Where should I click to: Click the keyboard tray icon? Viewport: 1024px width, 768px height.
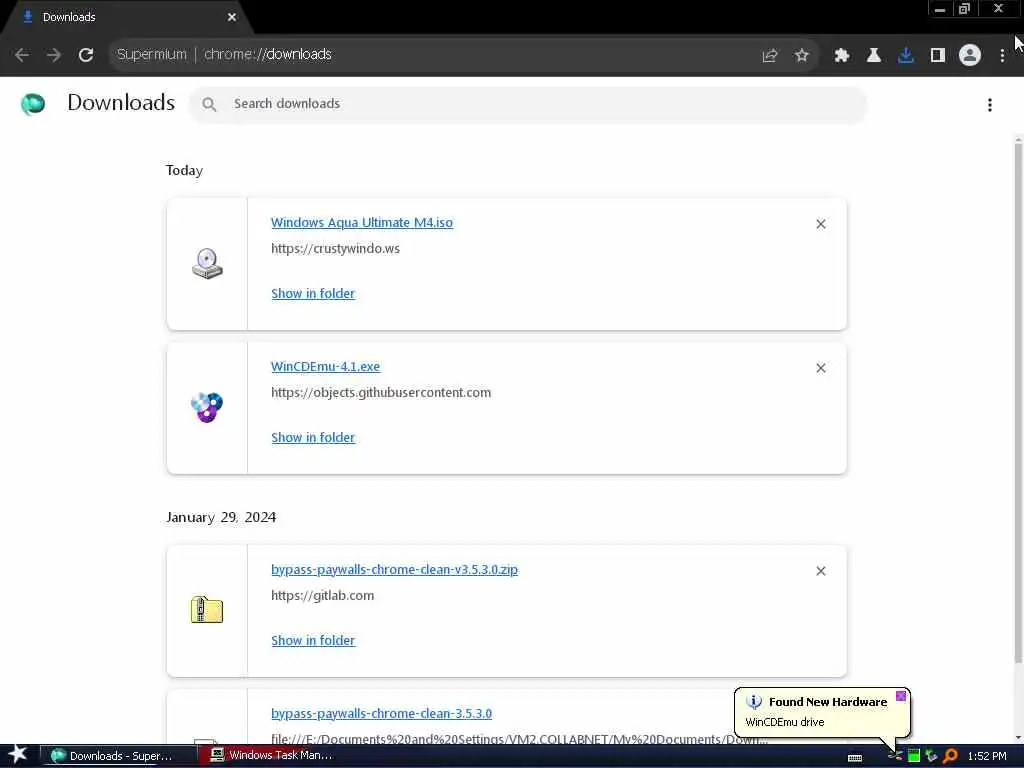coord(855,758)
